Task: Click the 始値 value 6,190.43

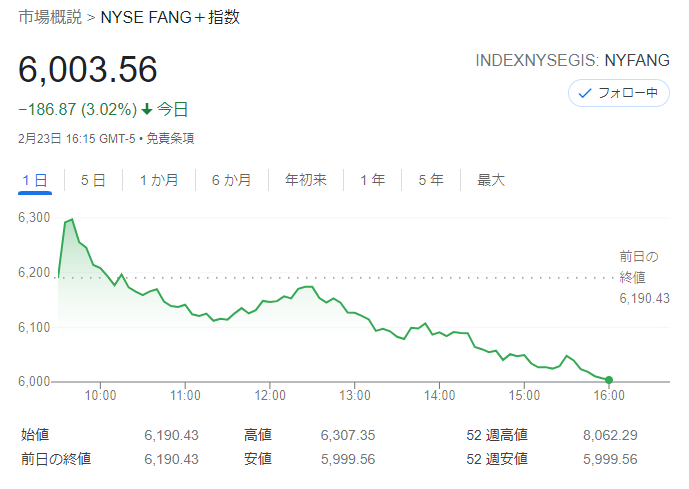Action: coord(171,435)
